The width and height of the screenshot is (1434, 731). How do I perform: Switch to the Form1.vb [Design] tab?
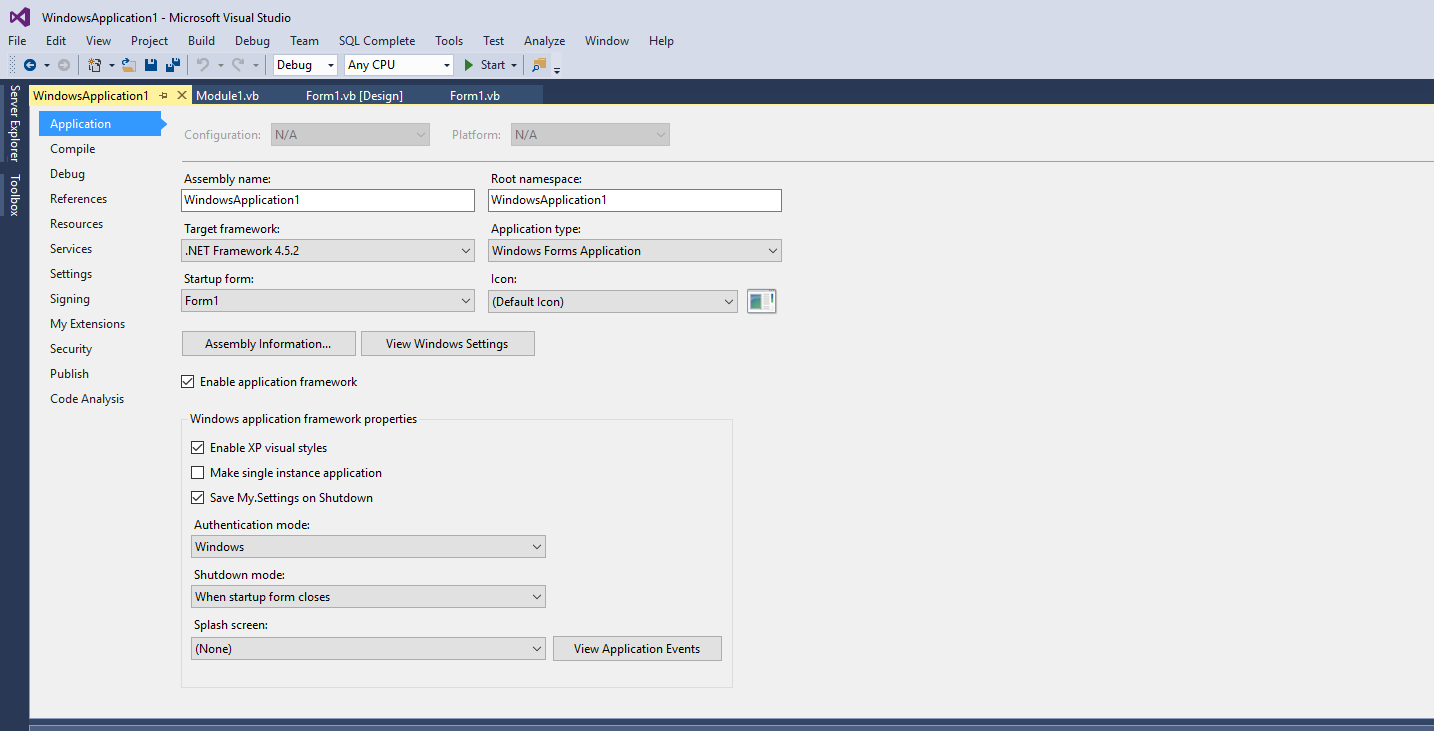click(354, 95)
